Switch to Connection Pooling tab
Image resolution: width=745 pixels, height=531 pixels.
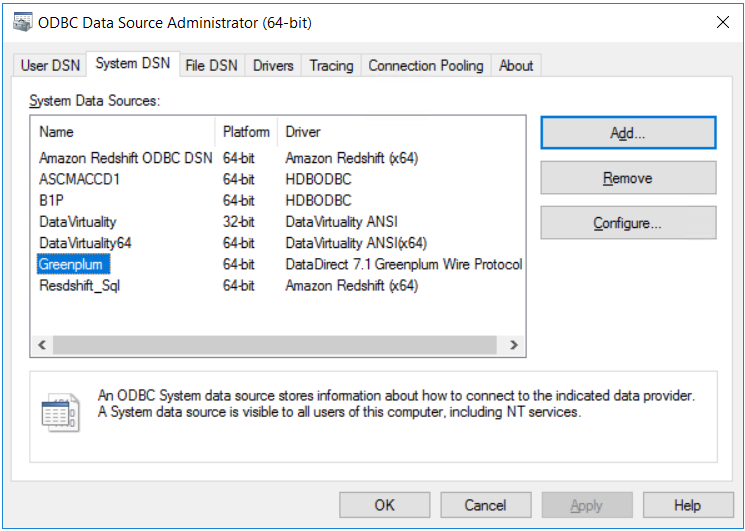pyautogui.click(x=426, y=66)
